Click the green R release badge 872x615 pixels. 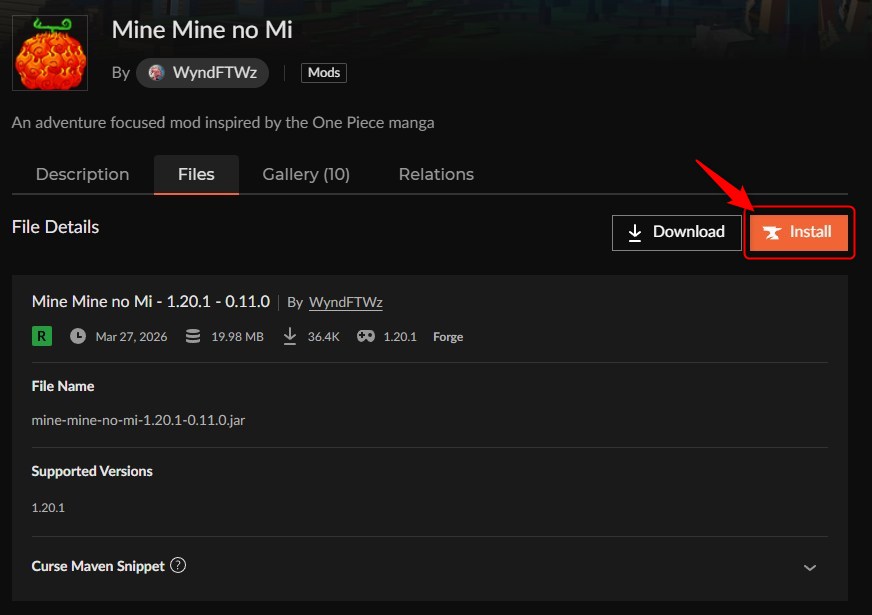(x=42, y=336)
